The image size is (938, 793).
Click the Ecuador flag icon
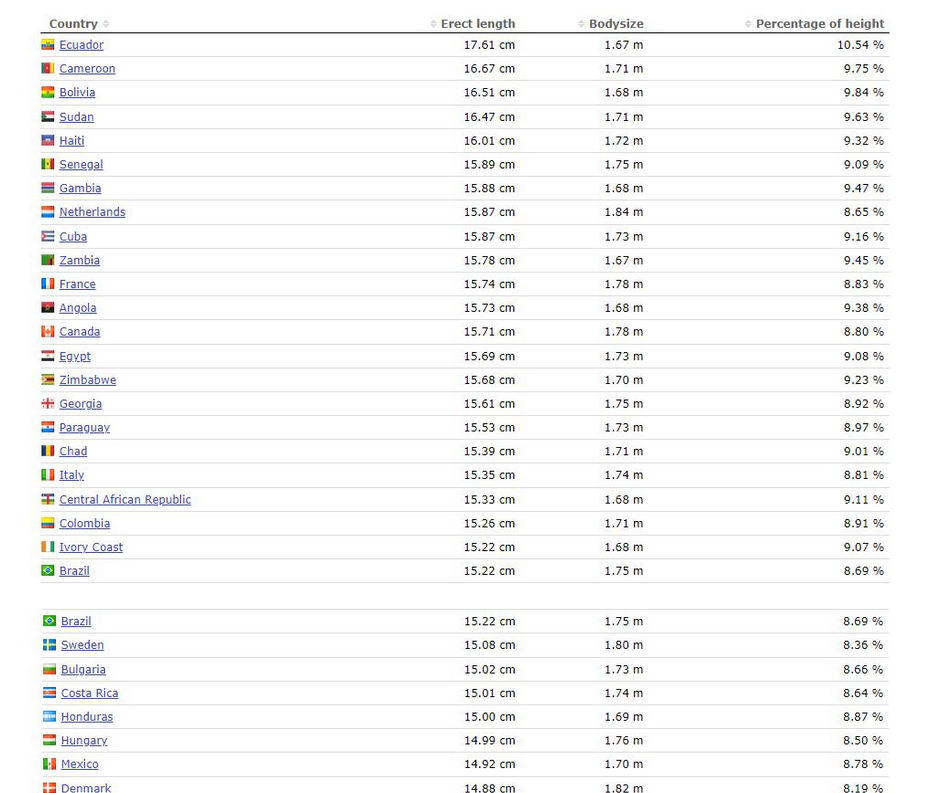[47, 45]
